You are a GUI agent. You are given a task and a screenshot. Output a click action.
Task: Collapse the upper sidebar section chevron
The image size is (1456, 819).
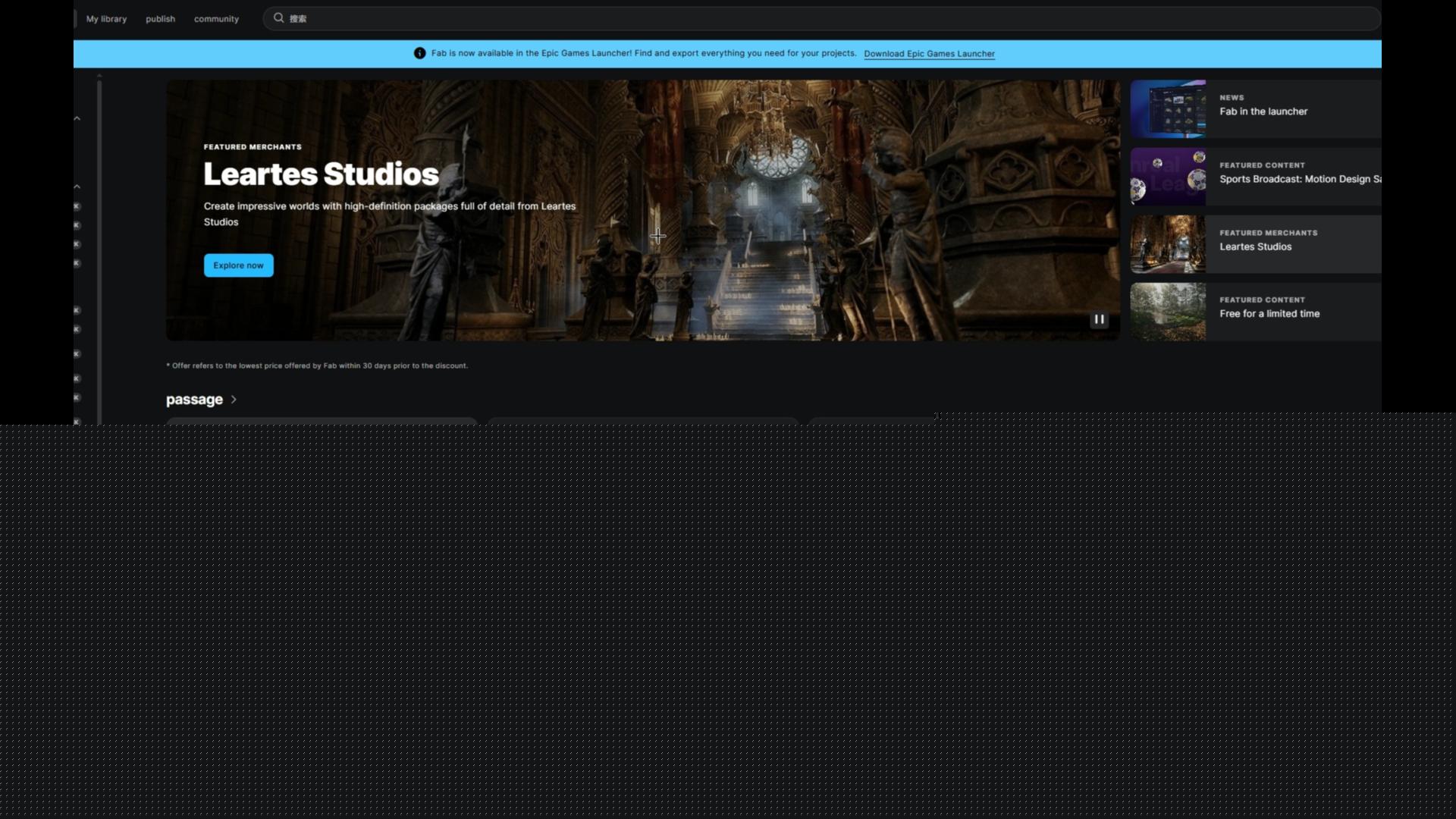pyautogui.click(x=77, y=118)
